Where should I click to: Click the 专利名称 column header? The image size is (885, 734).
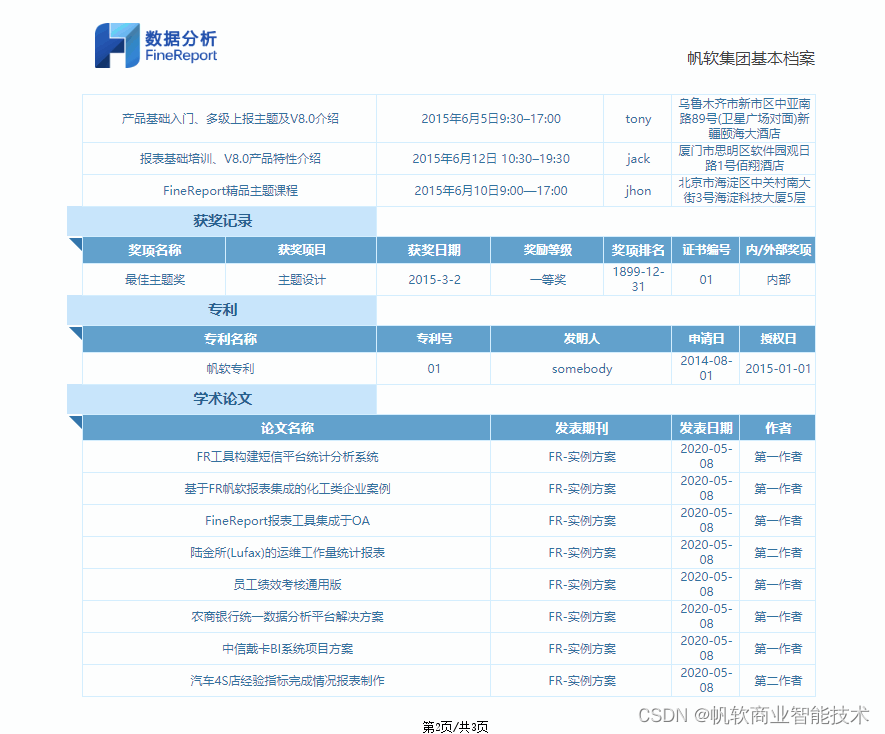click(230, 339)
